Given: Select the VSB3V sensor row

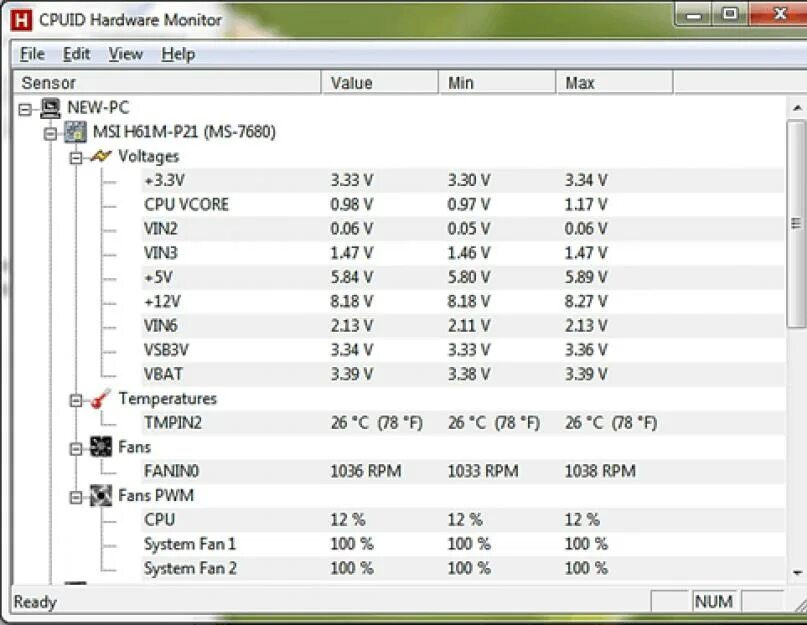Looking at the screenshot, I should (x=462, y=350).
